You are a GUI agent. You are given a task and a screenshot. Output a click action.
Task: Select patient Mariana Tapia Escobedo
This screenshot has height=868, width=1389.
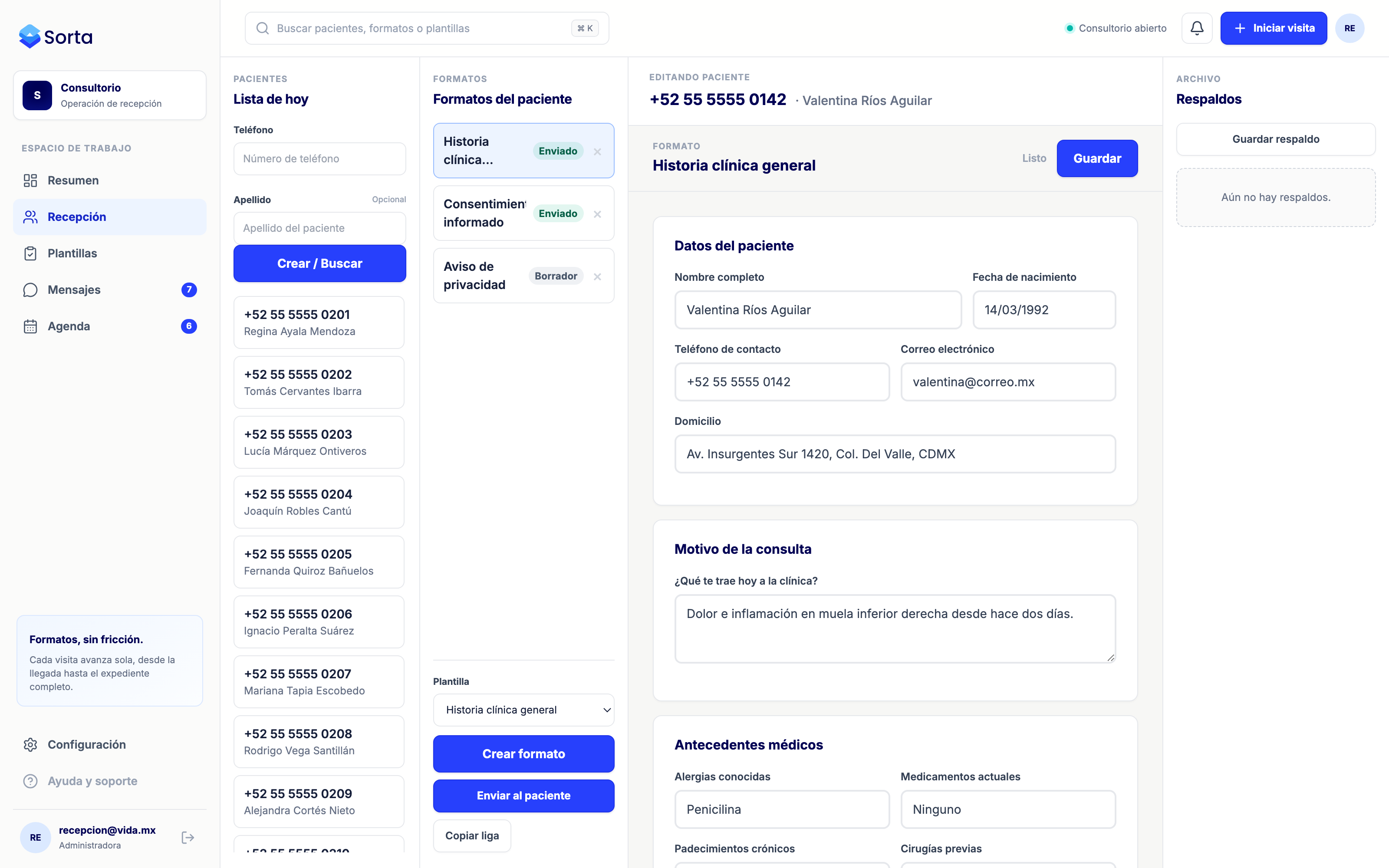pyautogui.click(x=319, y=682)
